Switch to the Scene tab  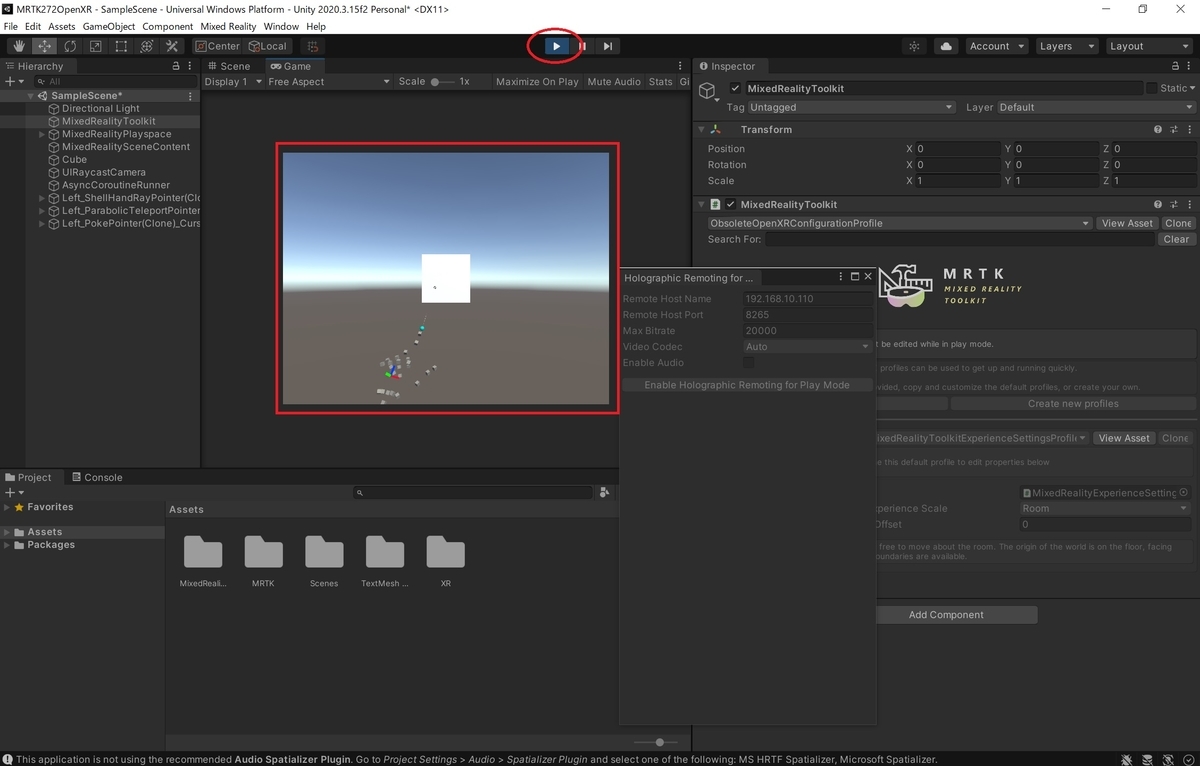click(x=229, y=66)
